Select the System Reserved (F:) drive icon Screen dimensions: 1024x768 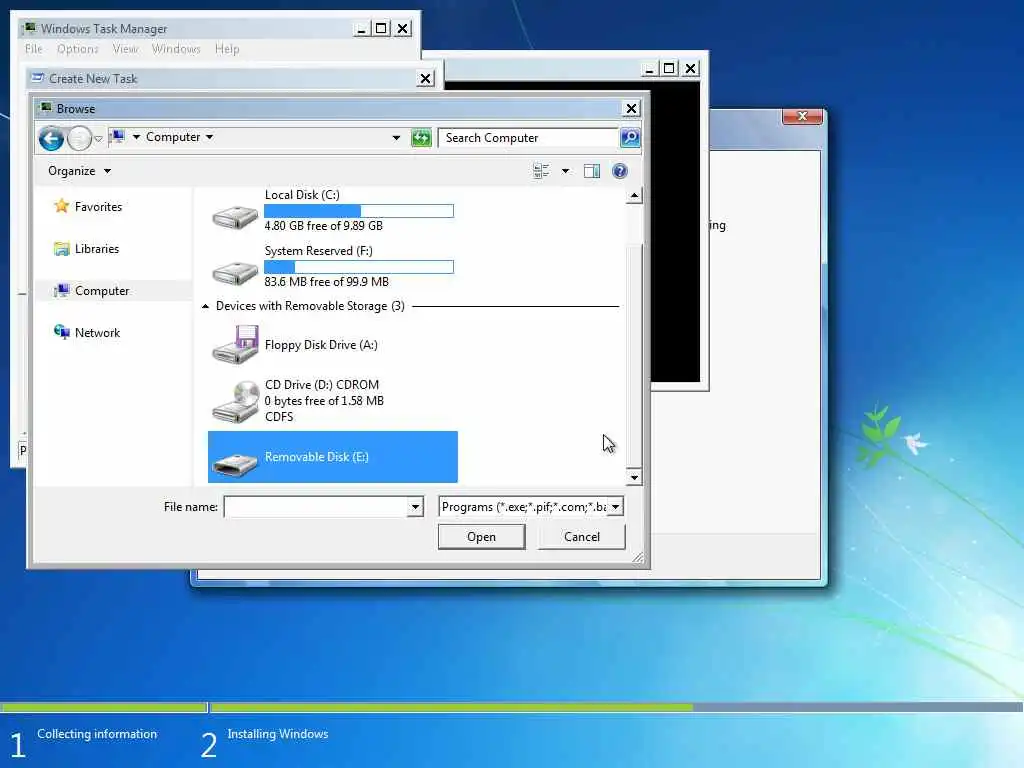point(235,272)
